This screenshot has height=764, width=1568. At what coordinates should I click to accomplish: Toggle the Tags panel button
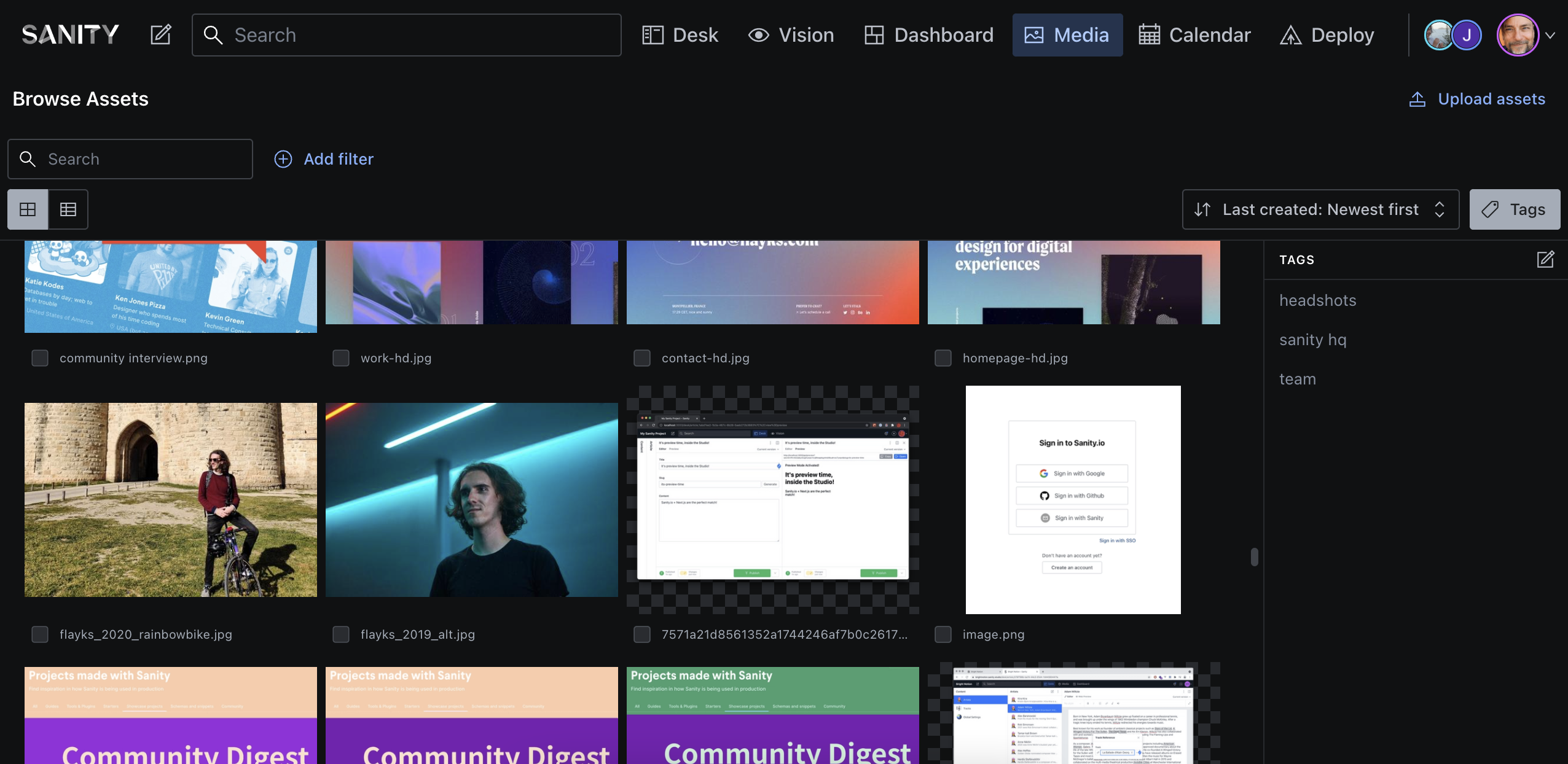pos(1515,209)
